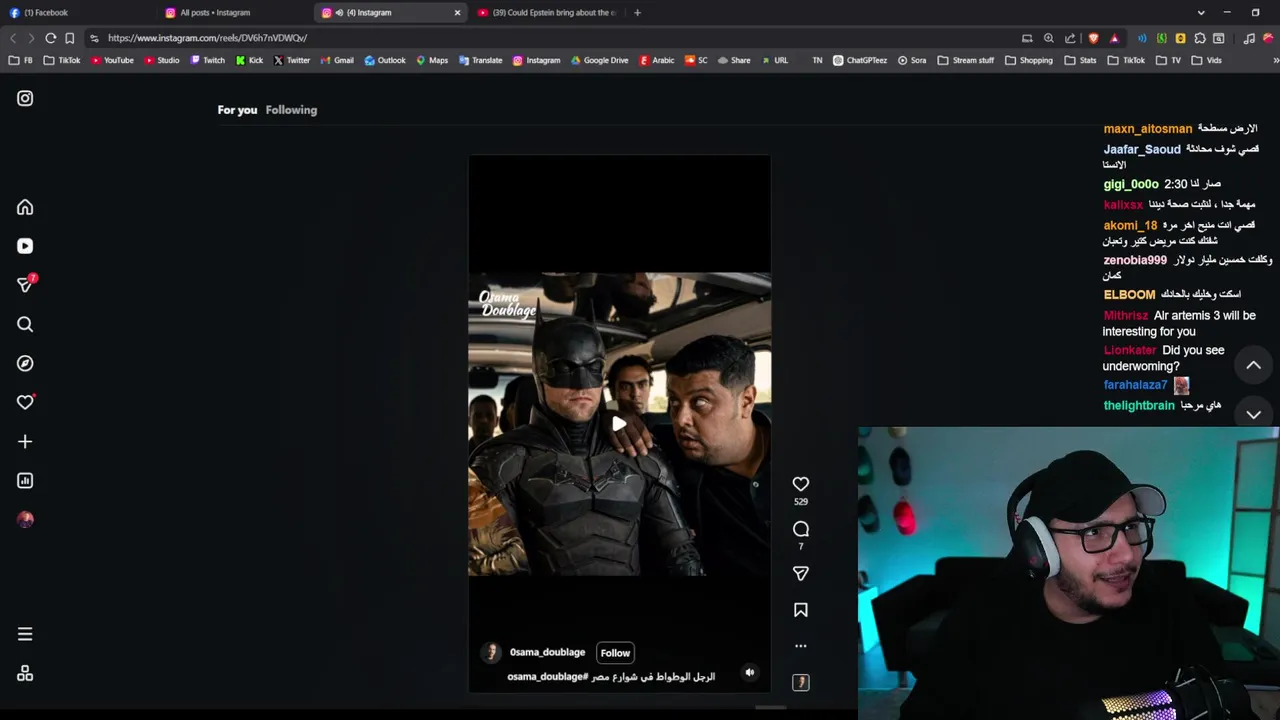This screenshot has width=1280, height=720.
Task: Switch to the Facebook browser tab
Action: pos(78,13)
